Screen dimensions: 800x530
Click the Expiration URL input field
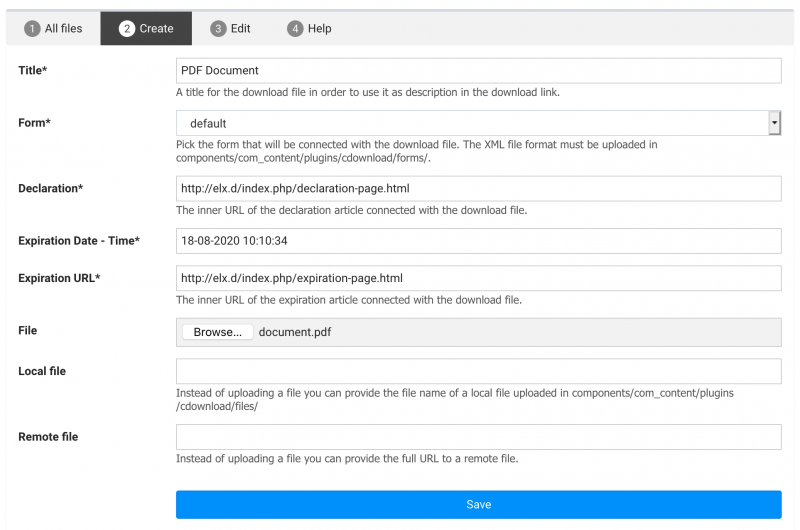pyautogui.click(x=479, y=278)
